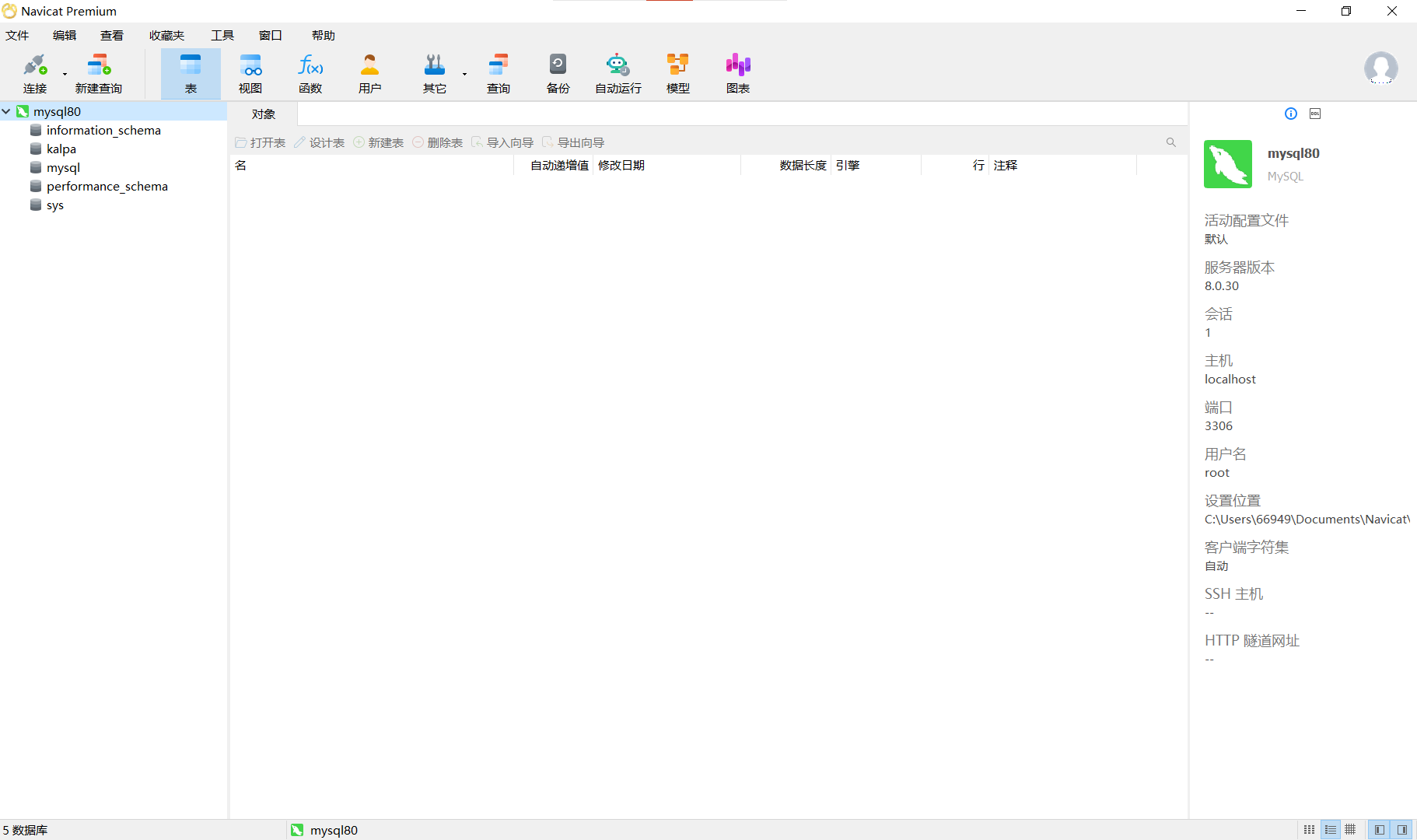Expand the 其它 dropdown arrow
1417x840 pixels.
point(464,75)
